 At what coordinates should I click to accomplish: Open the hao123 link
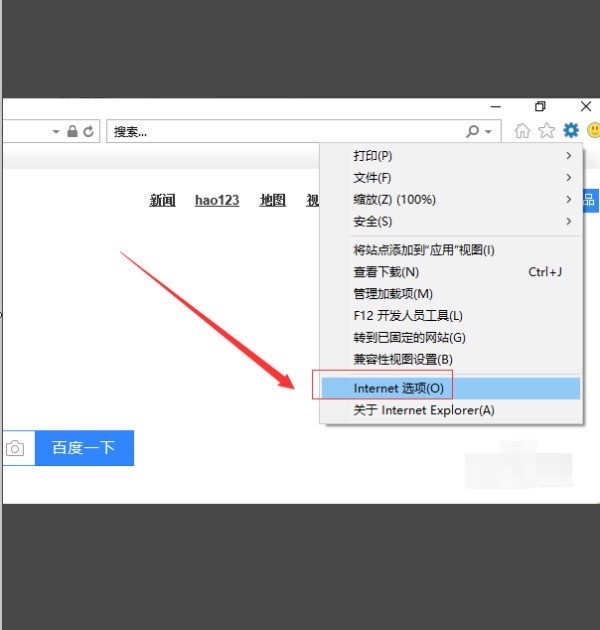217,200
